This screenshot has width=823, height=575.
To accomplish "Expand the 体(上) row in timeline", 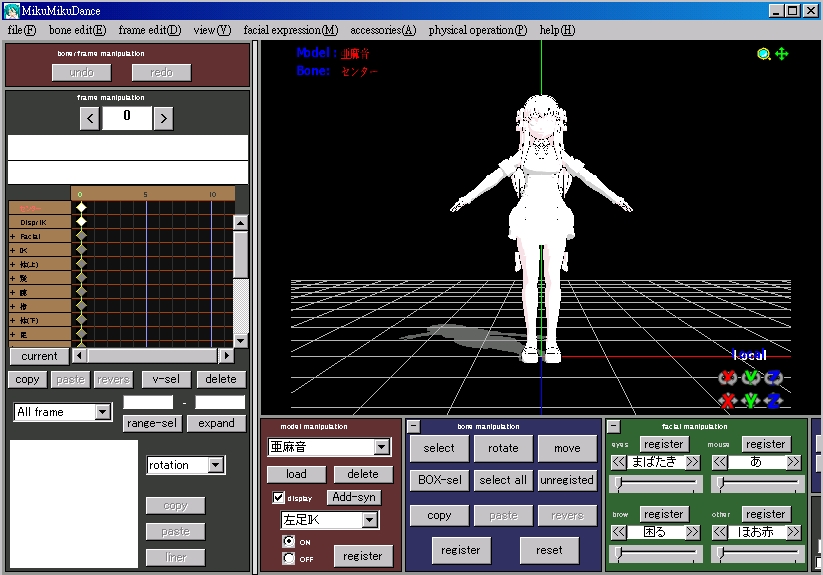I will 13,264.
